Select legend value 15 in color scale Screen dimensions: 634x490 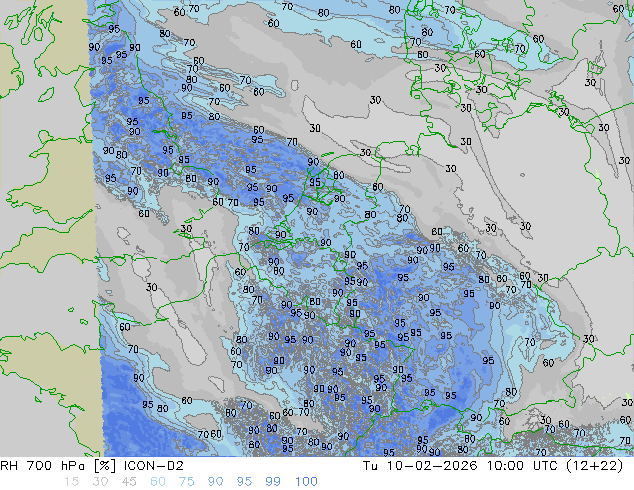point(71,482)
